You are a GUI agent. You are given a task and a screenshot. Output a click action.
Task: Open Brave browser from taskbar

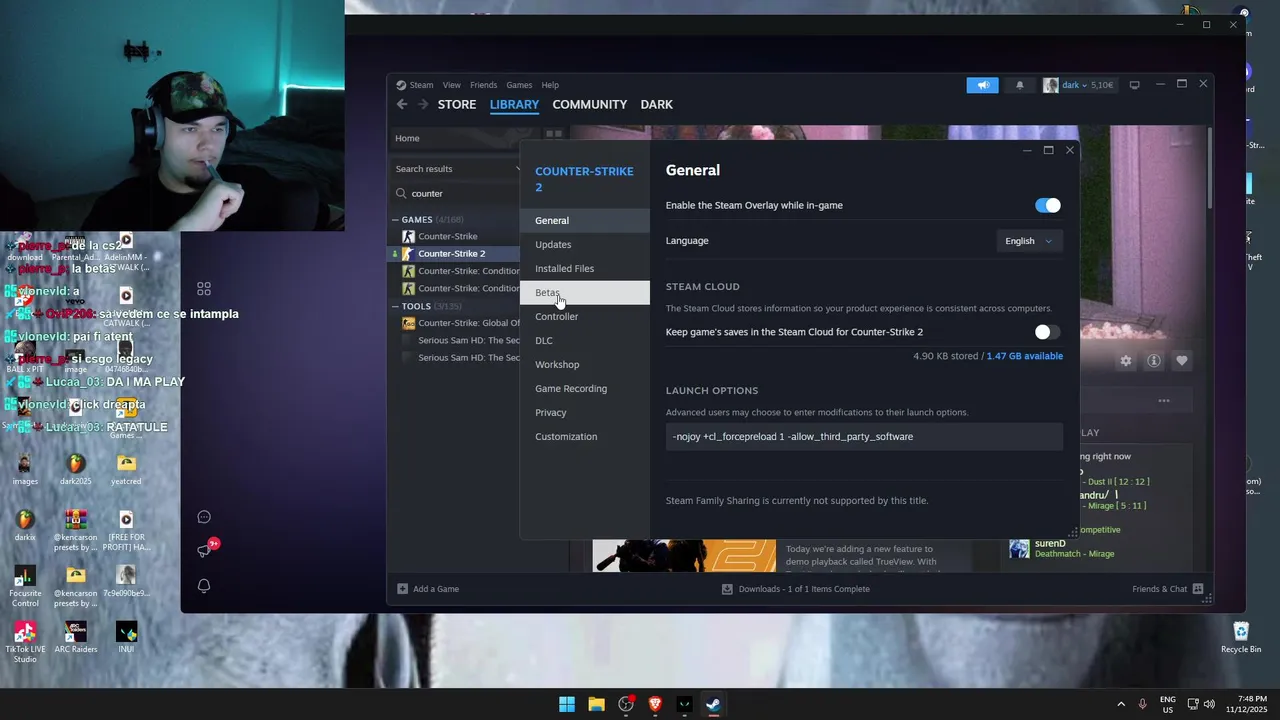655,704
